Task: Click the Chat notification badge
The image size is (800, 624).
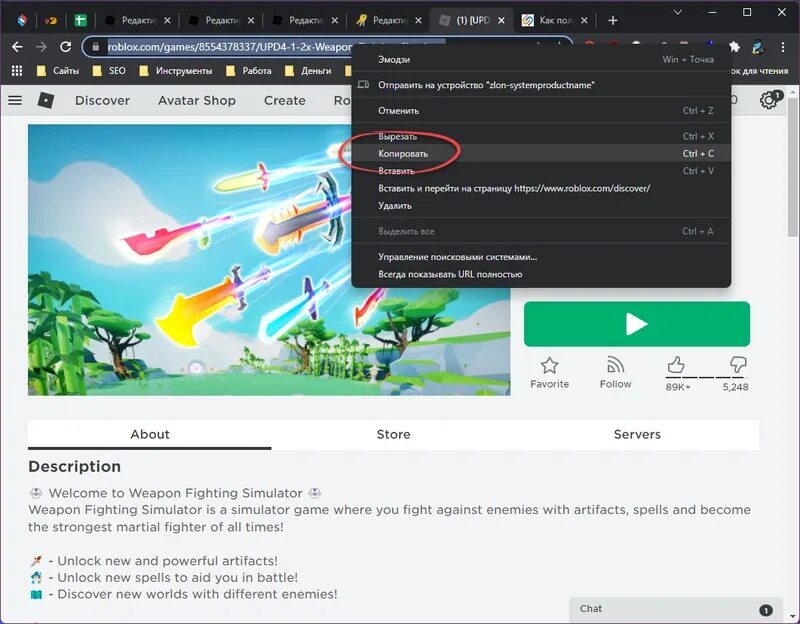Action: (x=766, y=610)
